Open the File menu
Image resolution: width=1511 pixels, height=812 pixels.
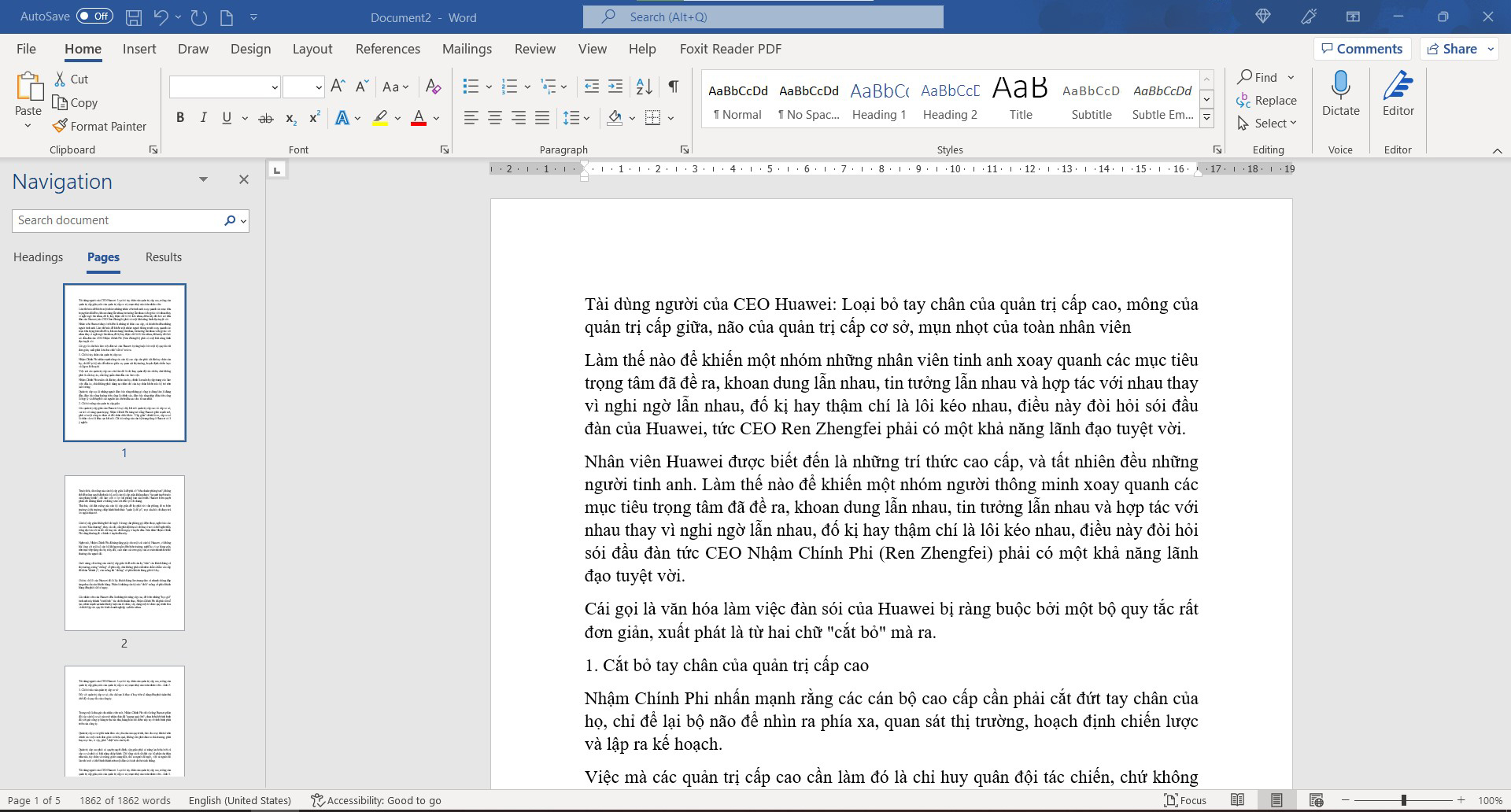(26, 49)
